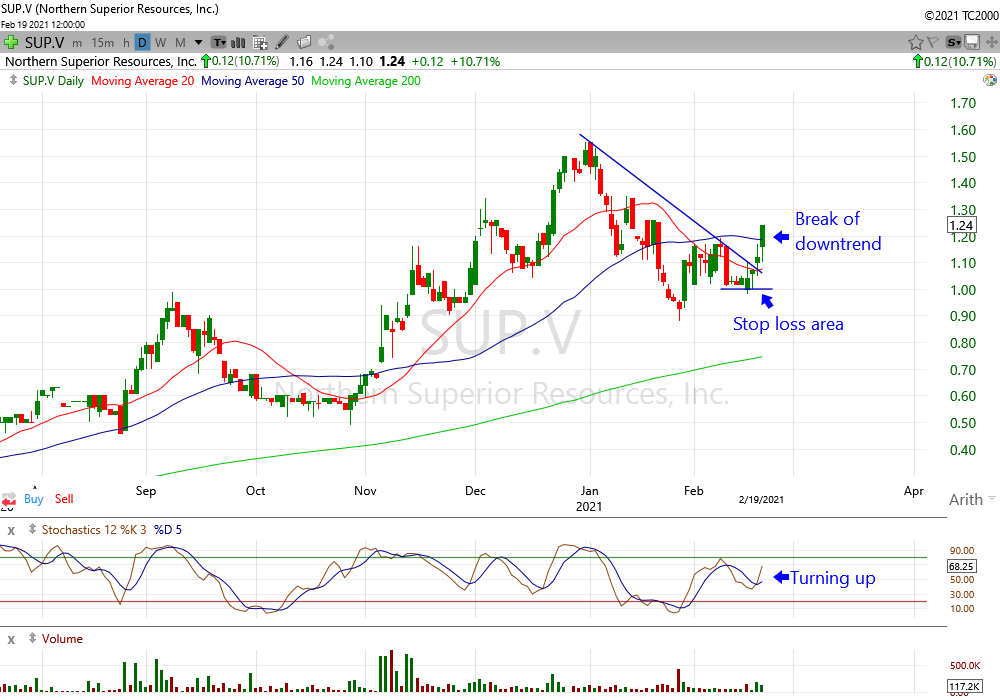Click the 'Turning up' annotation text
This screenshot has width=1000, height=700.
tap(833, 578)
